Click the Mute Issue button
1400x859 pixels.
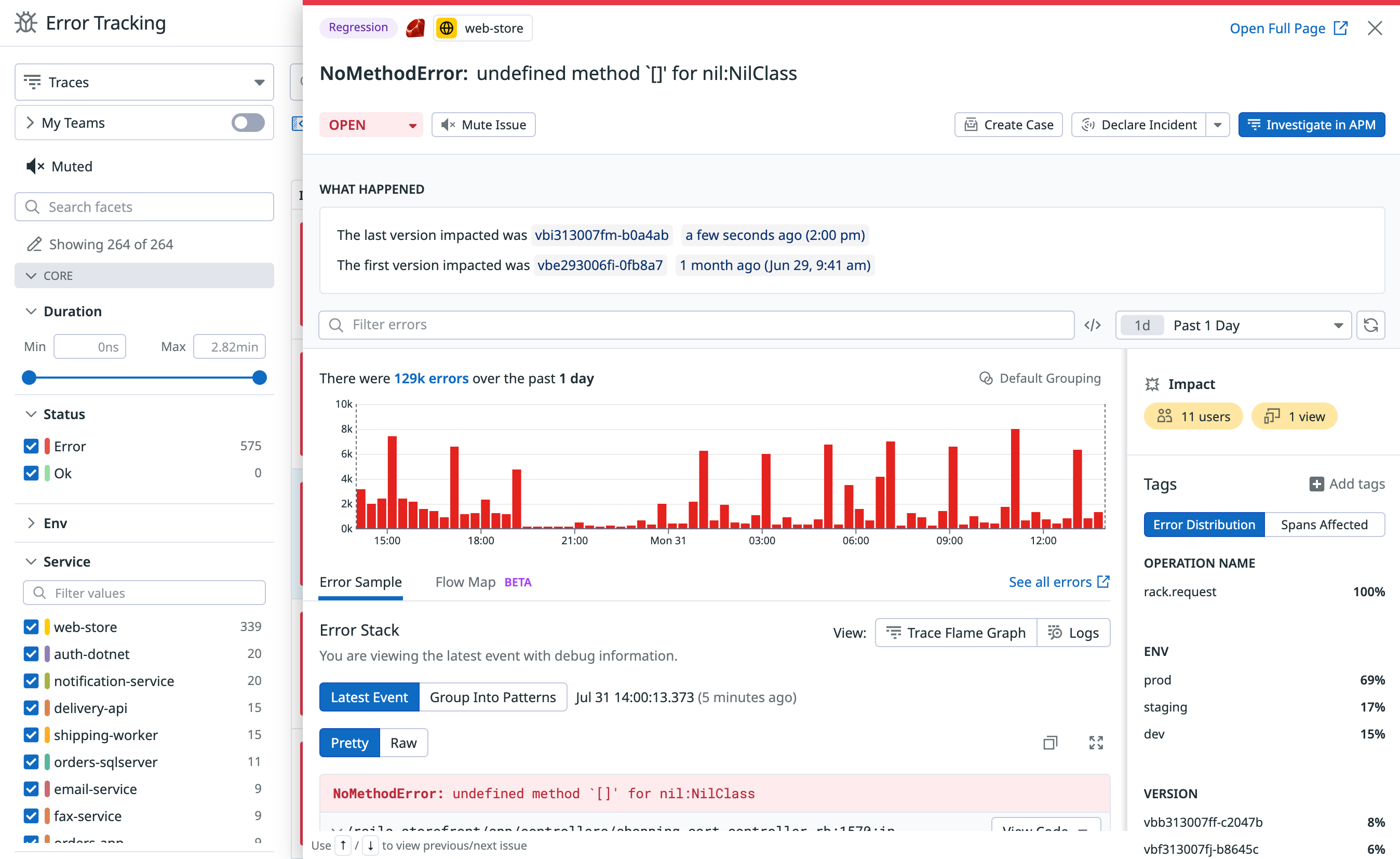pos(483,125)
